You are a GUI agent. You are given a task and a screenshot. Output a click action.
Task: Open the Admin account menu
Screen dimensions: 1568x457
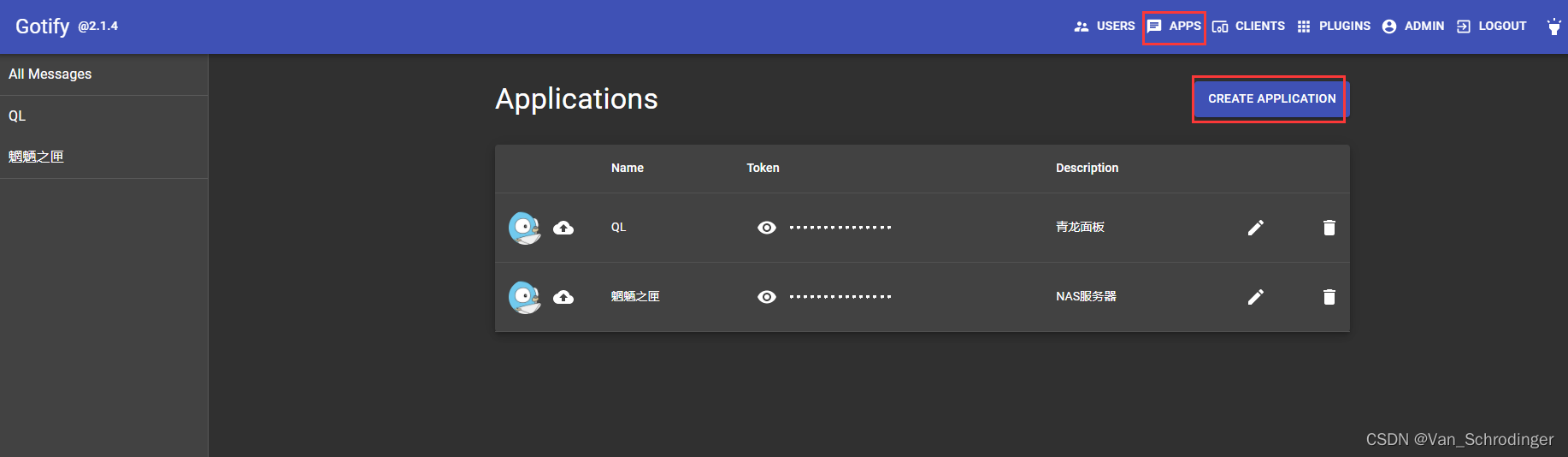tap(1413, 27)
